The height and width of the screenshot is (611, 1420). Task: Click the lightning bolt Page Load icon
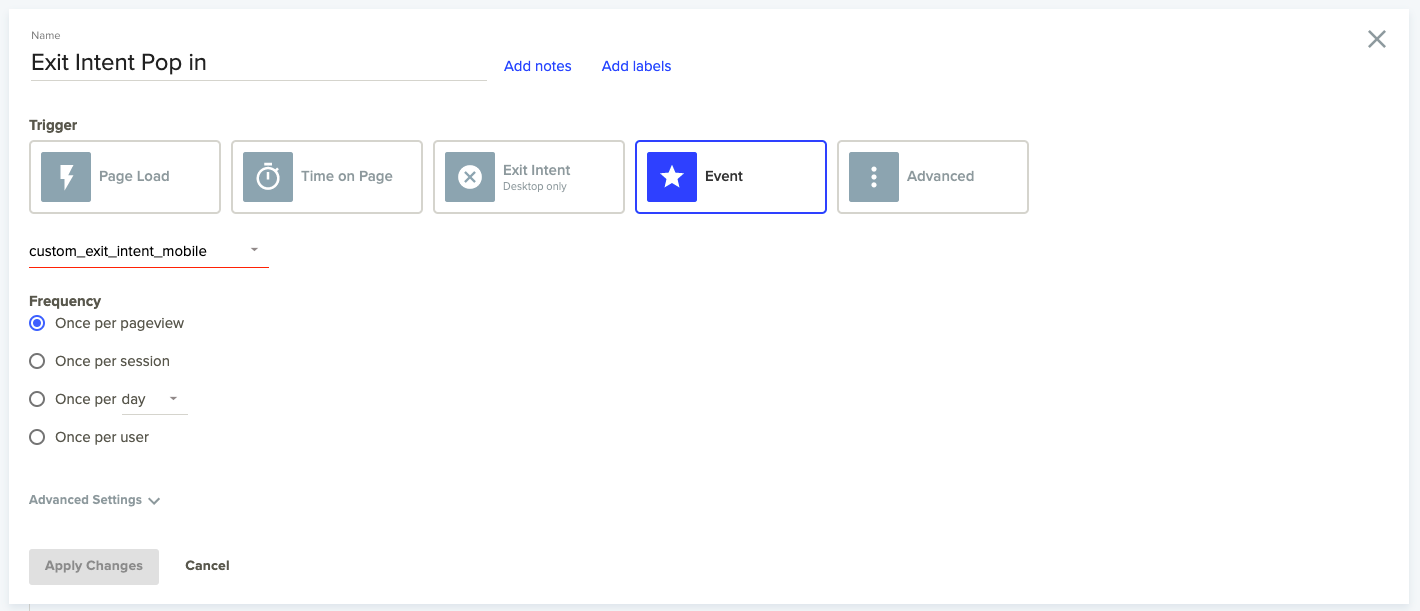[66, 177]
